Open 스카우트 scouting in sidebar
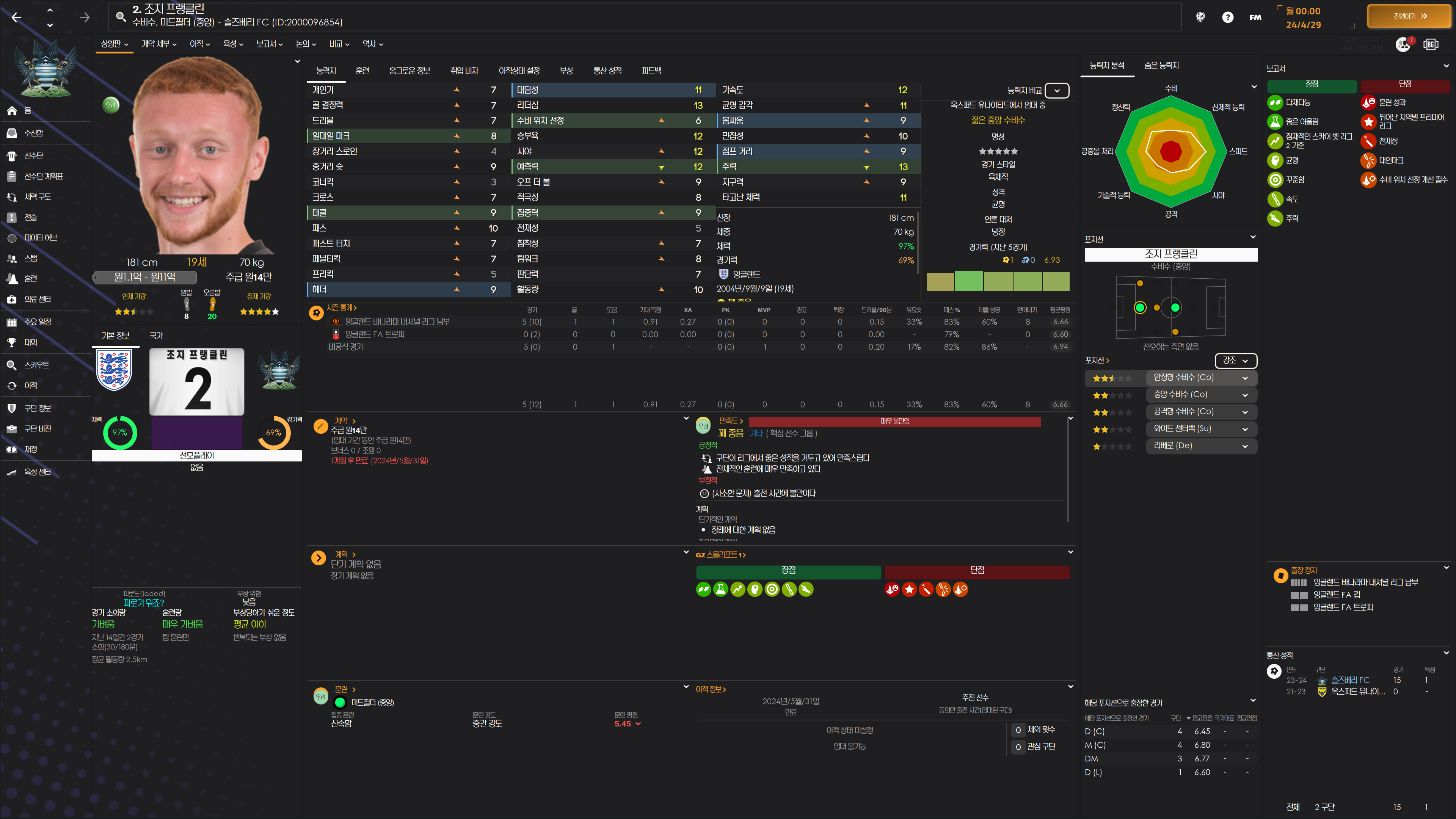Image resolution: width=1456 pixels, height=819 pixels. 36,365
